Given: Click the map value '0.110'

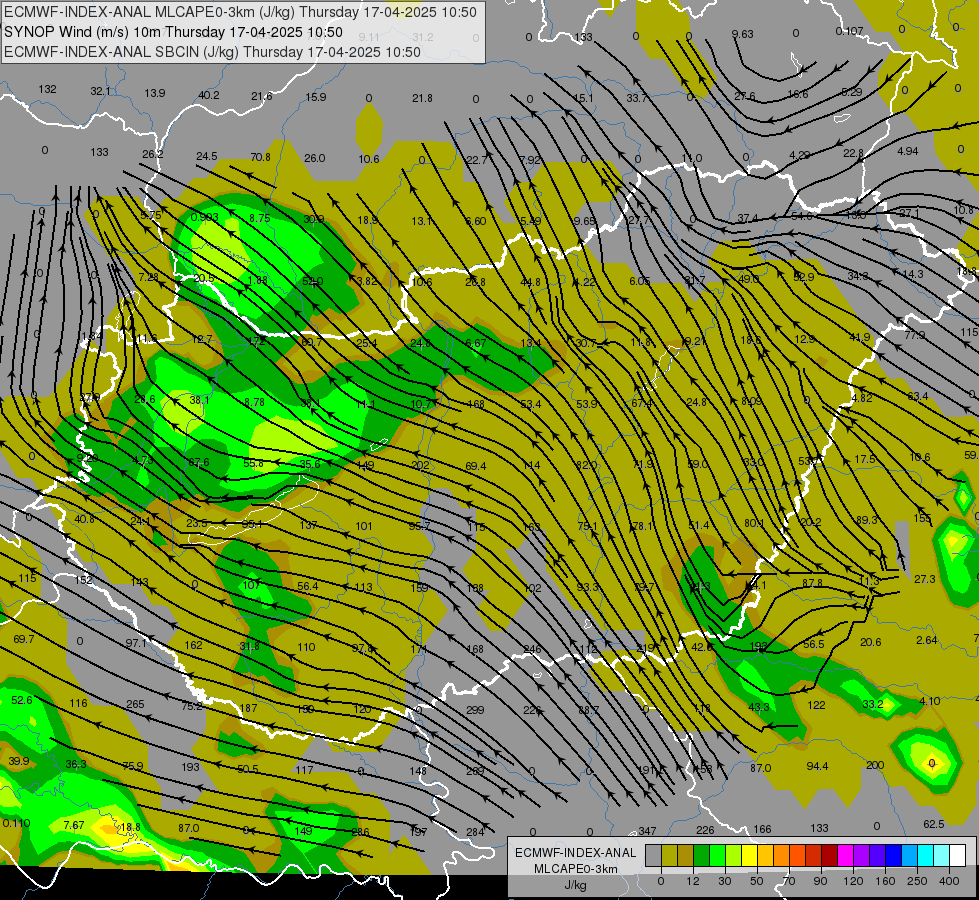Looking at the screenshot, I should tap(16, 823).
